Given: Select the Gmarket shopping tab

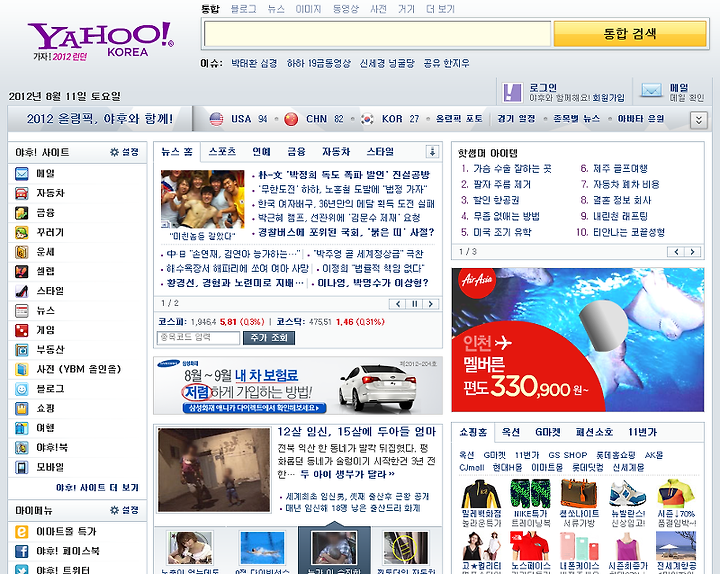Looking at the screenshot, I should [x=548, y=432].
